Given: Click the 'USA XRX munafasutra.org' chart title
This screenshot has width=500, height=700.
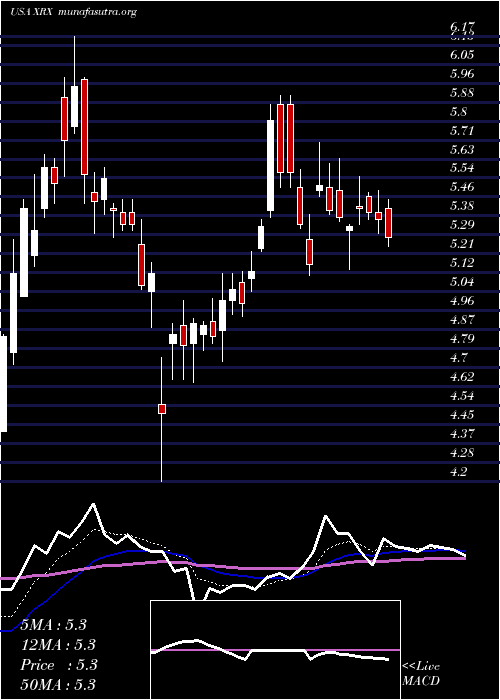Looking at the screenshot, I should click(x=73, y=12).
